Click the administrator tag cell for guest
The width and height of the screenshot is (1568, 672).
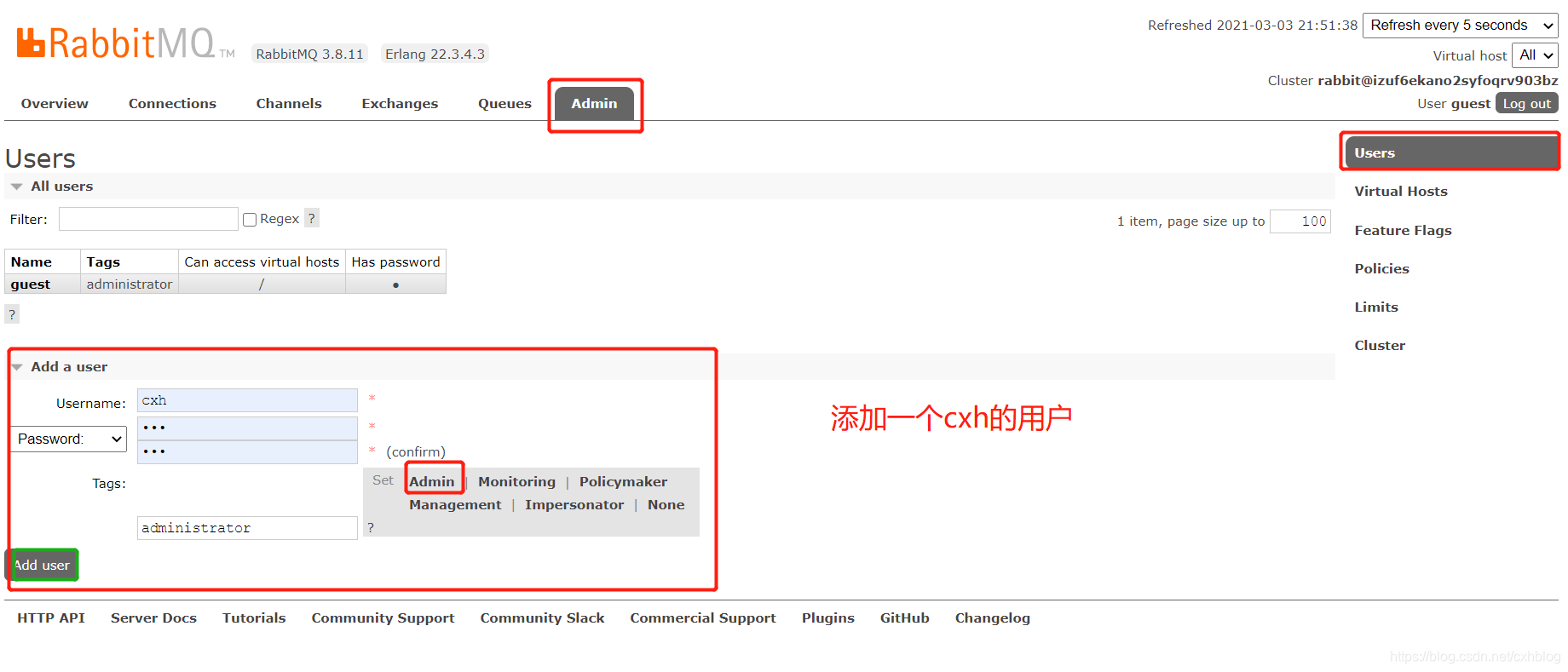(130, 284)
